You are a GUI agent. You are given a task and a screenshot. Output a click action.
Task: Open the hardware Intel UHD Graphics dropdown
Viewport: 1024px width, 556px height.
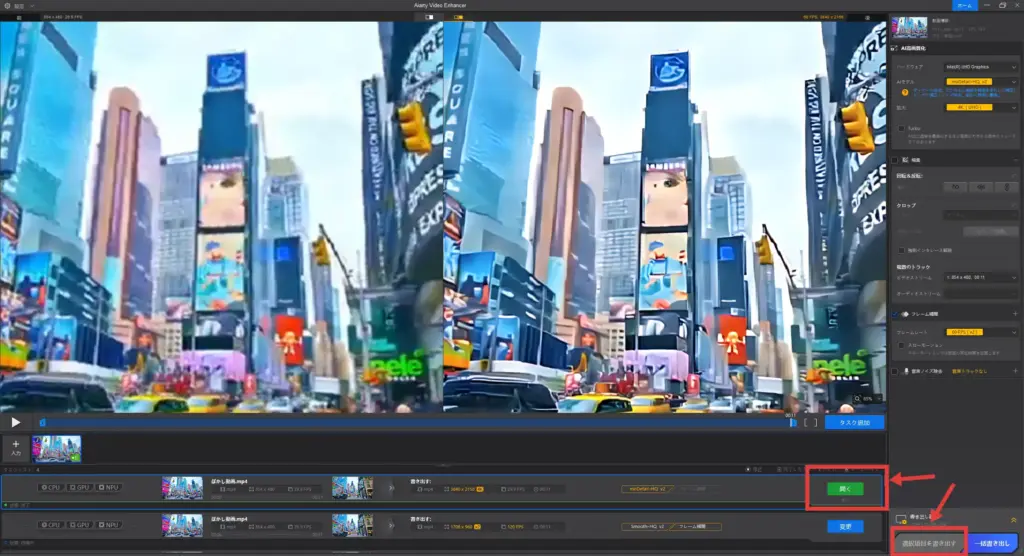tap(981, 67)
